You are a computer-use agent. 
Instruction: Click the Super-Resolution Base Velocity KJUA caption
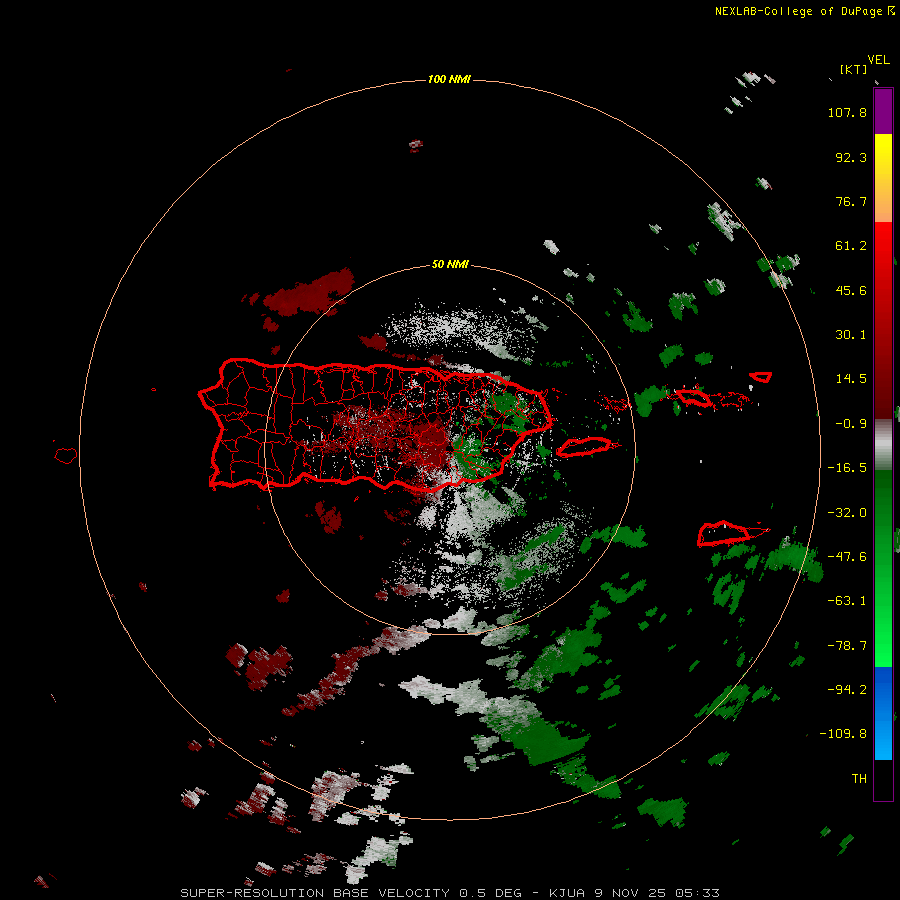[x=450, y=893]
